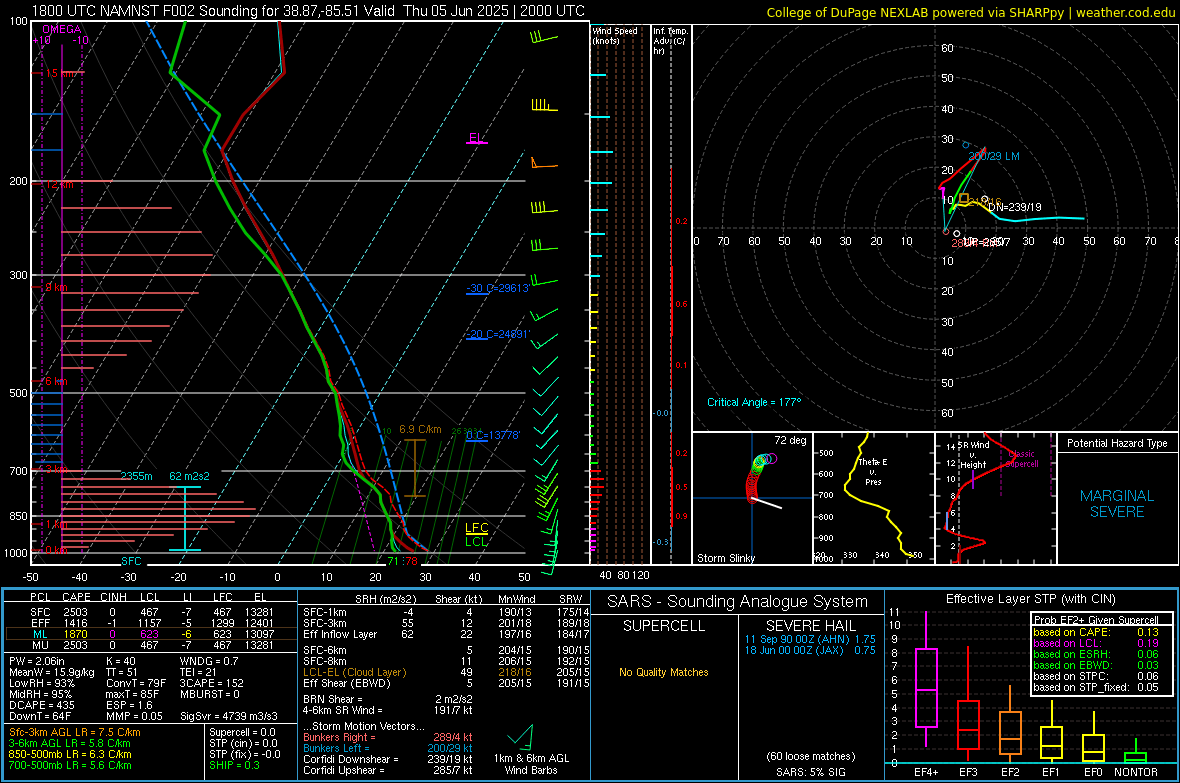Click the 'Bunkers Left = 200/29 kt' line
The image size is (1180, 783).
388,748
